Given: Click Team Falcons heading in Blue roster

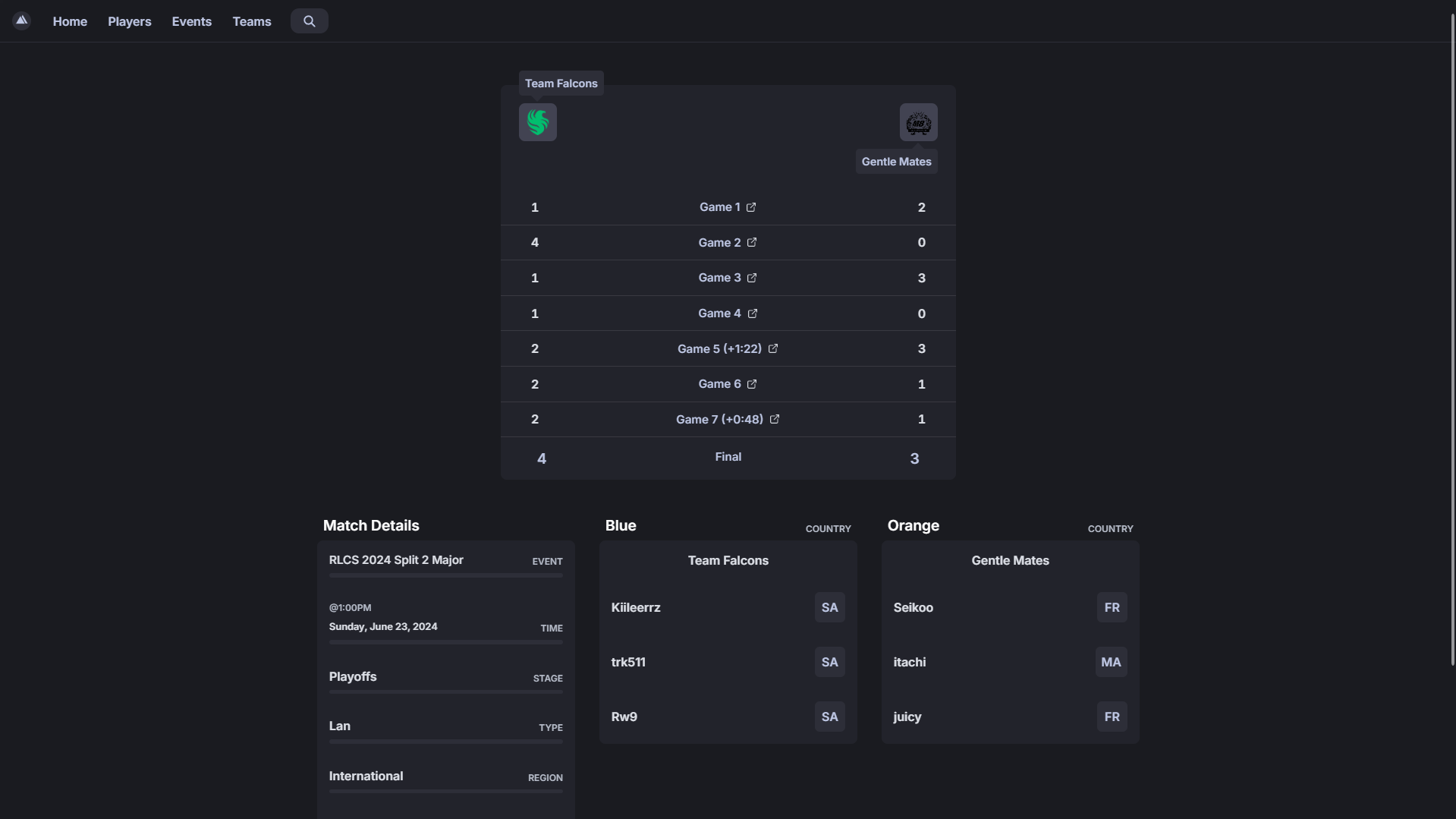Looking at the screenshot, I should tap(728, 560).
